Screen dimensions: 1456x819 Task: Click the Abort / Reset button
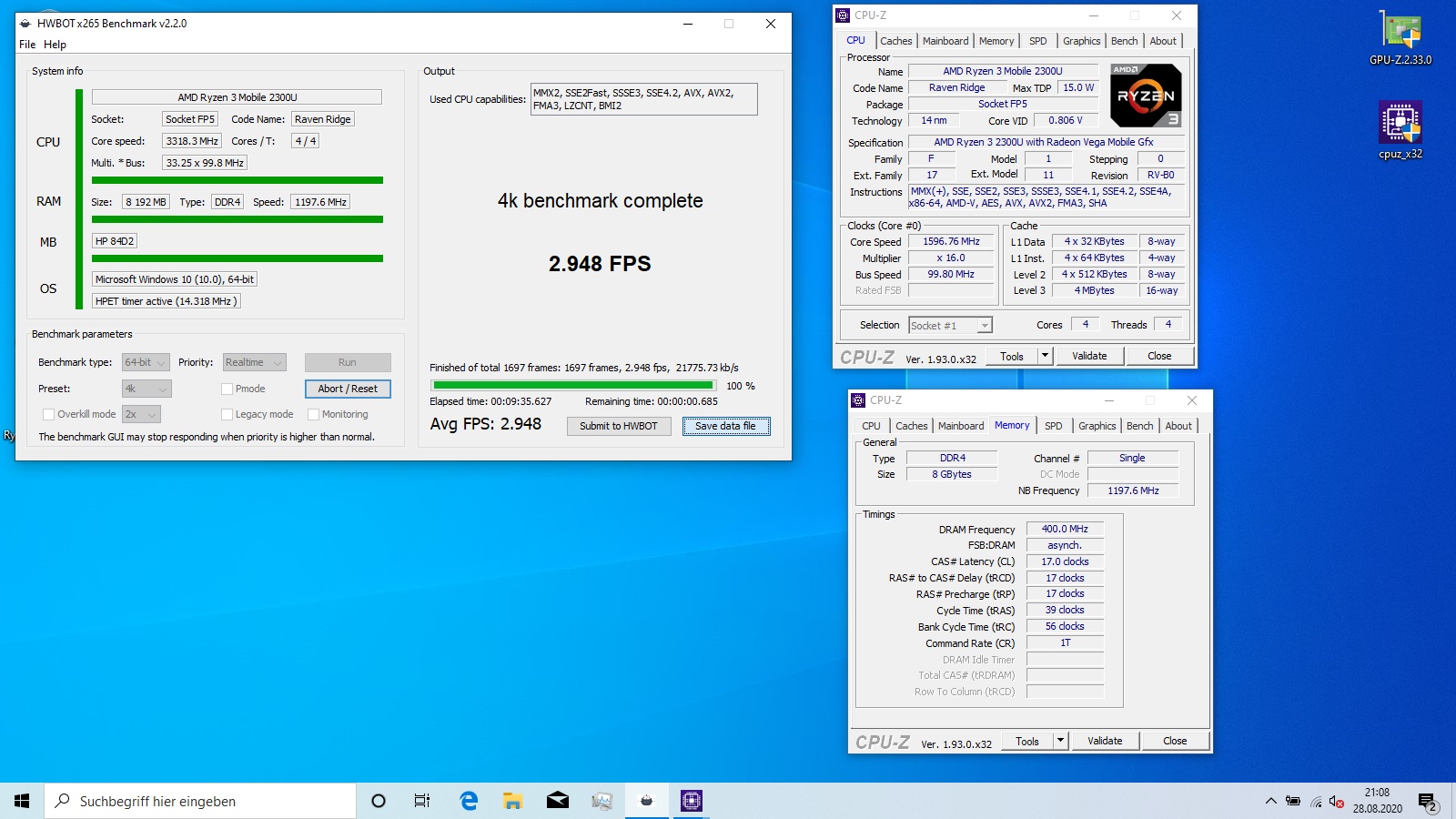348,389
